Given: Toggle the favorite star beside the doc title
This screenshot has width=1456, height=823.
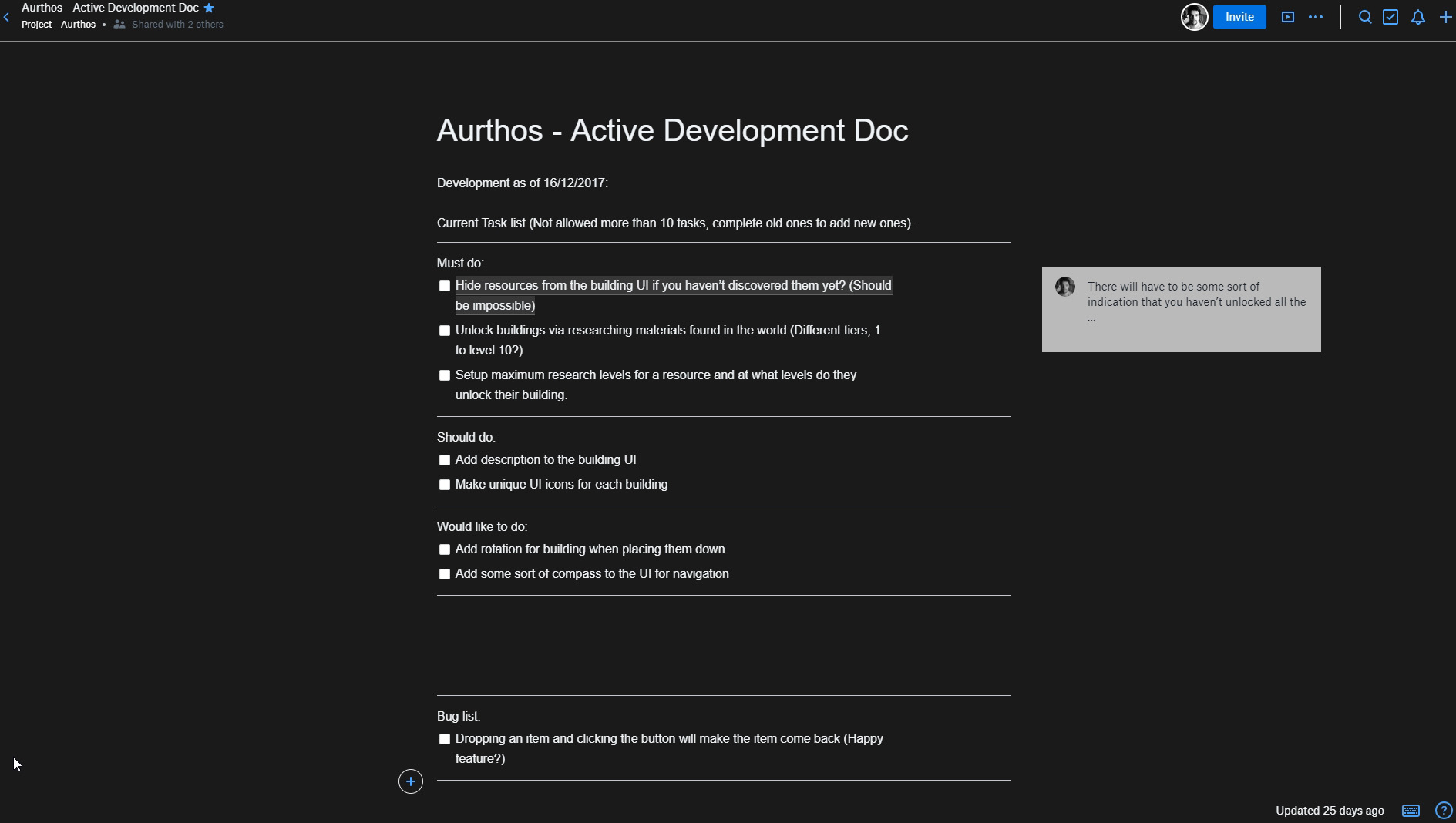Looking at the screenshot, I should [x=209, y=8].
